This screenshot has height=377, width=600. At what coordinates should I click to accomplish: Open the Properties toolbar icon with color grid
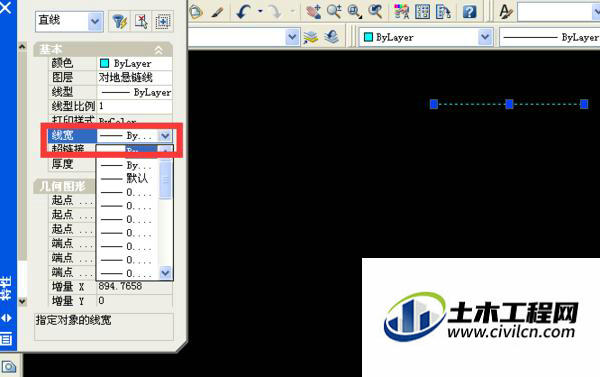[401, 12]
